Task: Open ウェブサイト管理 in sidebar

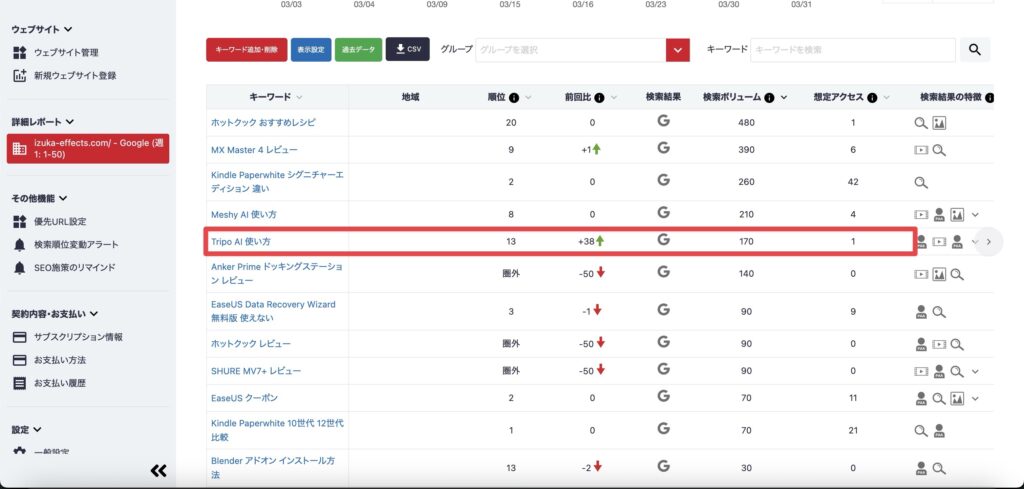Action: 66,52
